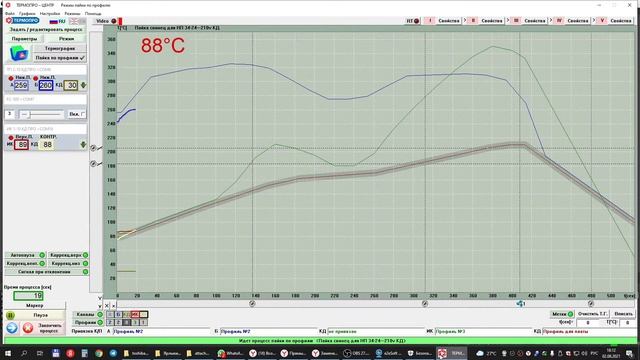
Task: Open Windows Start menu
Action: coord(8,353)
